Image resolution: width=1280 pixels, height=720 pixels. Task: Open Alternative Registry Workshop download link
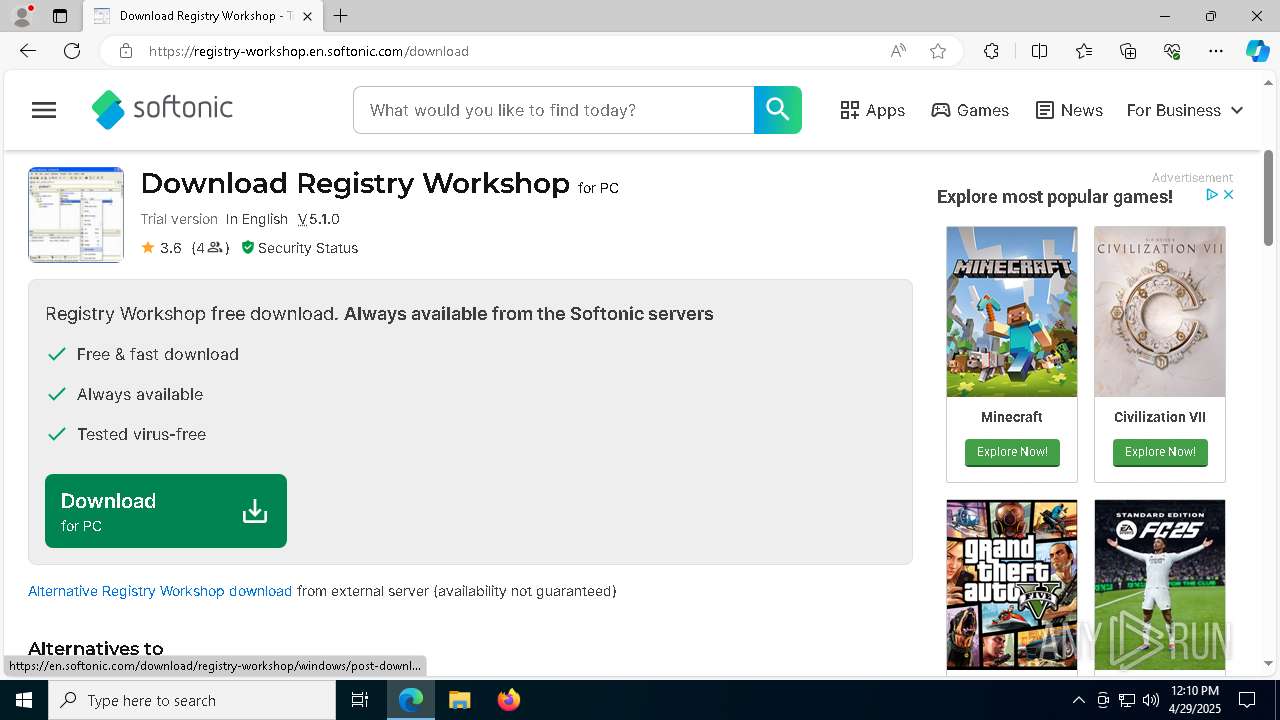160,591
